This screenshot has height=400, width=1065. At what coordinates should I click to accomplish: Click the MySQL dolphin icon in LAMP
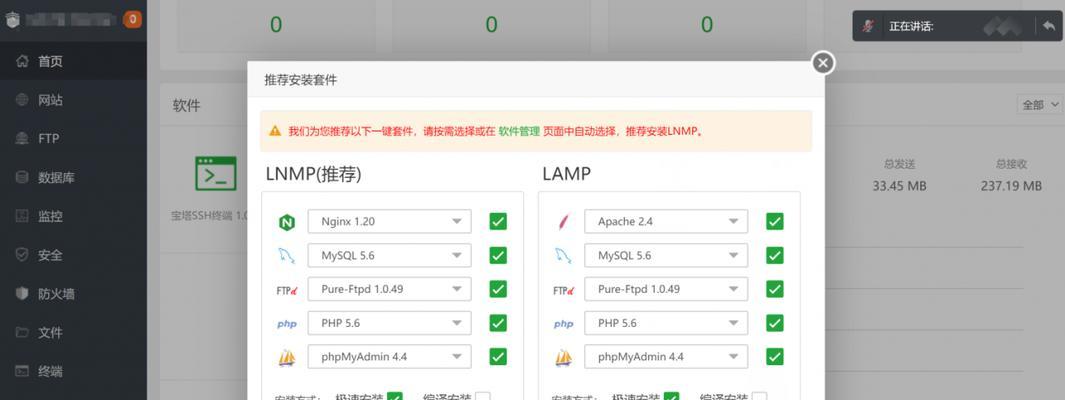(x=563, y=256)
